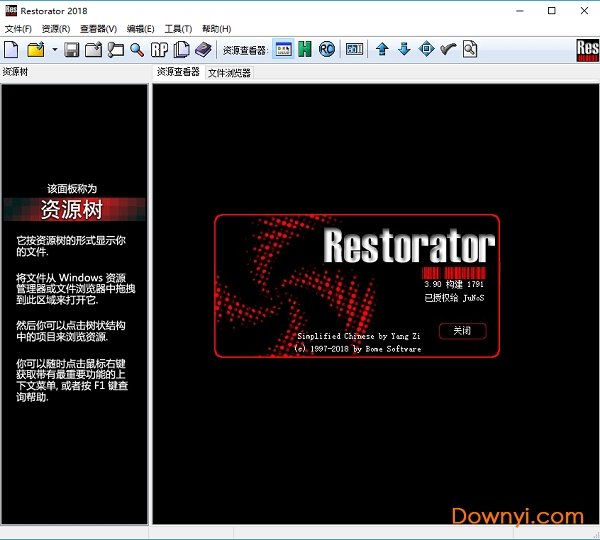Open the 编辑(E) menu
600x540 pixels.
[140, 29]
